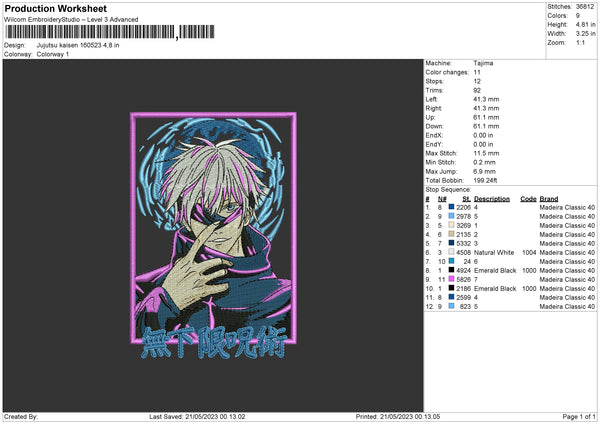The image size is (600, 424).
Task: Click the Natural White swatch in row 6
Action: [x=451, y=252]
